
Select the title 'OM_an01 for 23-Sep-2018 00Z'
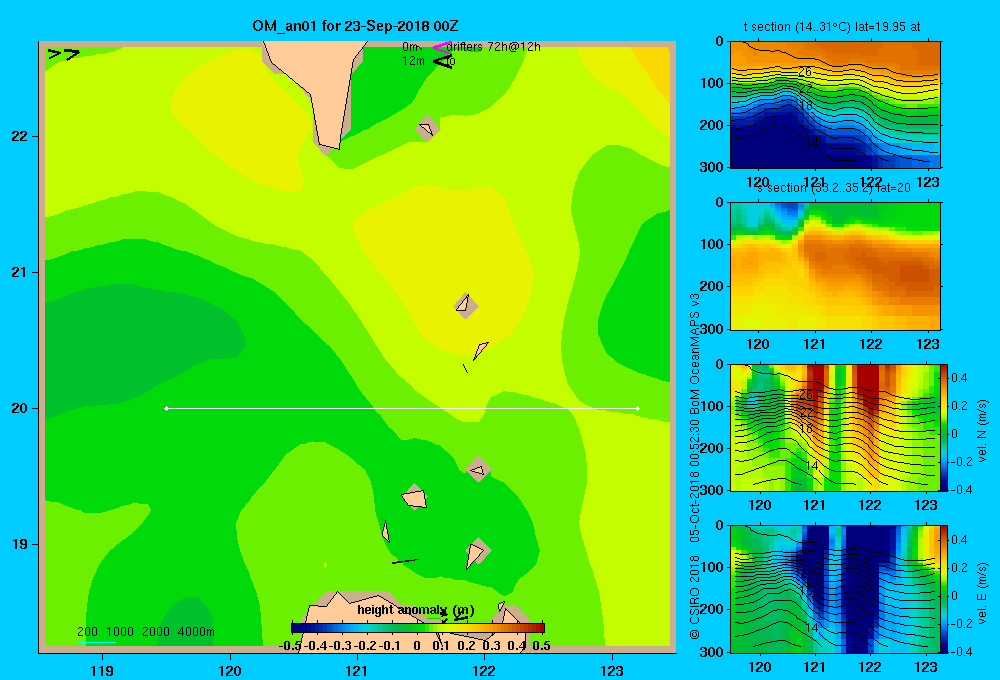coord(355,26)
